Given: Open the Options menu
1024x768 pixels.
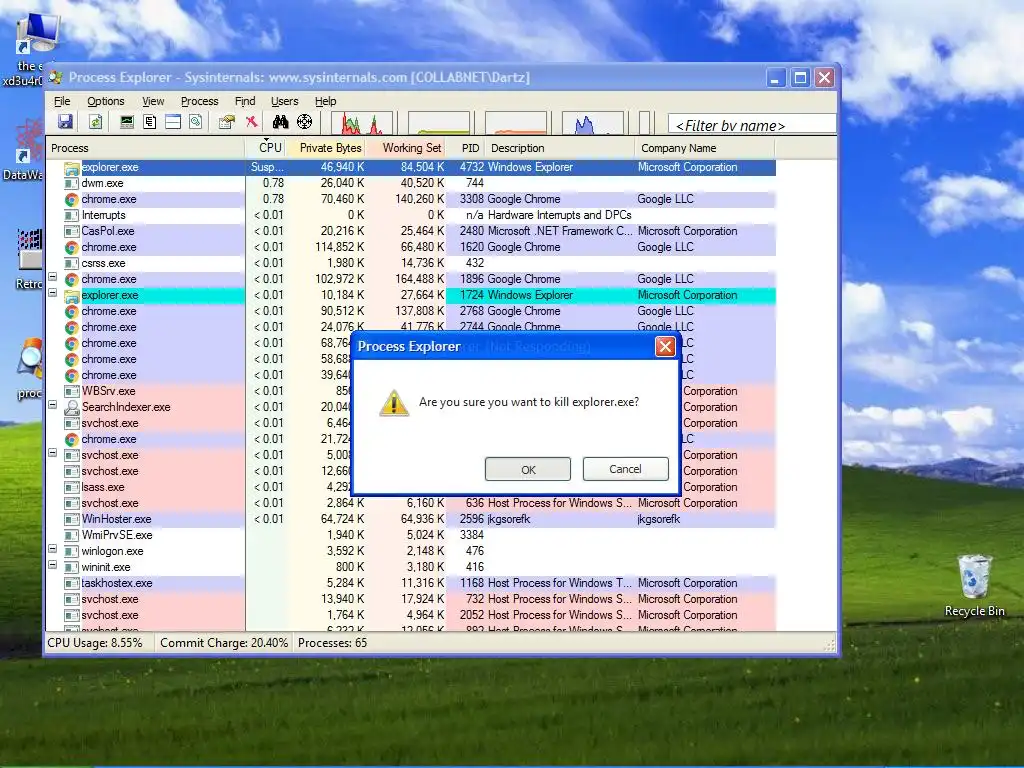Looking at the screenshot, I should coord(106,101).
